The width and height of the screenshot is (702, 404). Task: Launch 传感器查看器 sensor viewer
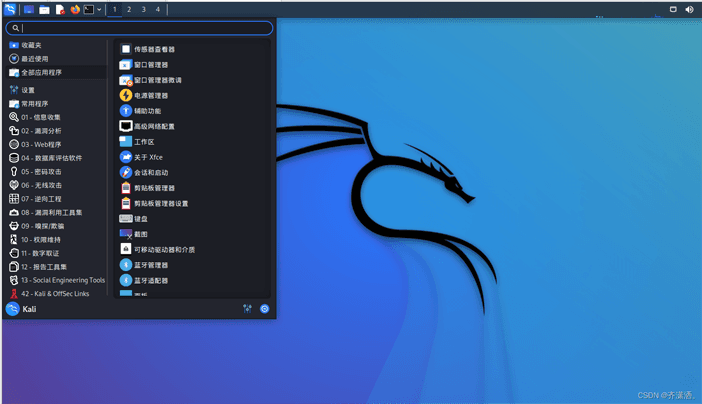193,49
